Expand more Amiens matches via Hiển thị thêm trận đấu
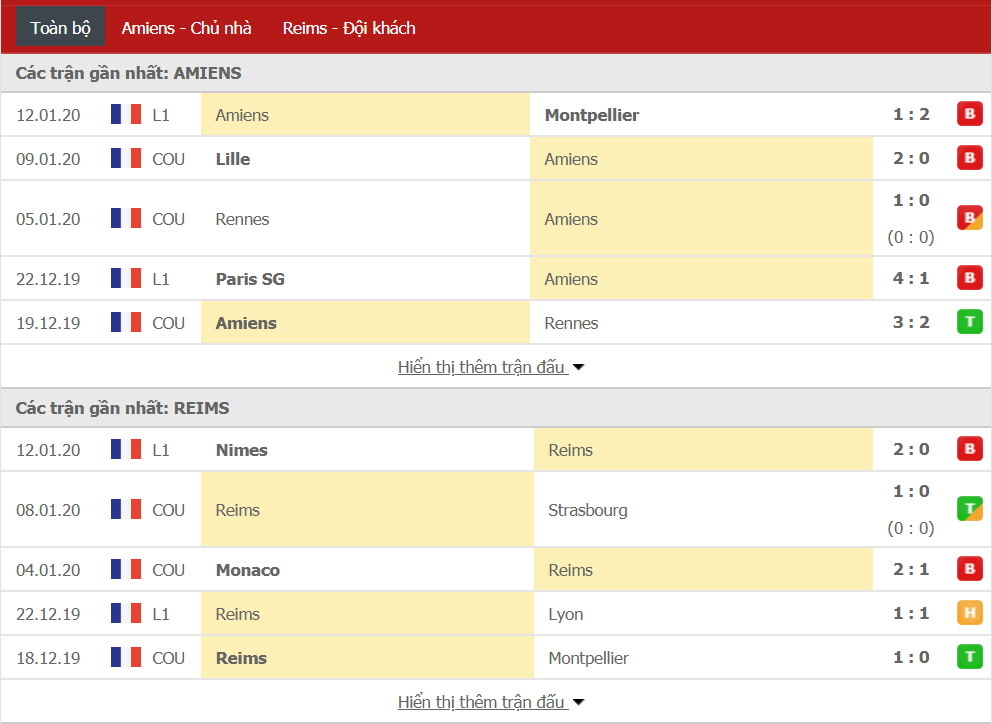992x724 pixels. pos(481,367)
